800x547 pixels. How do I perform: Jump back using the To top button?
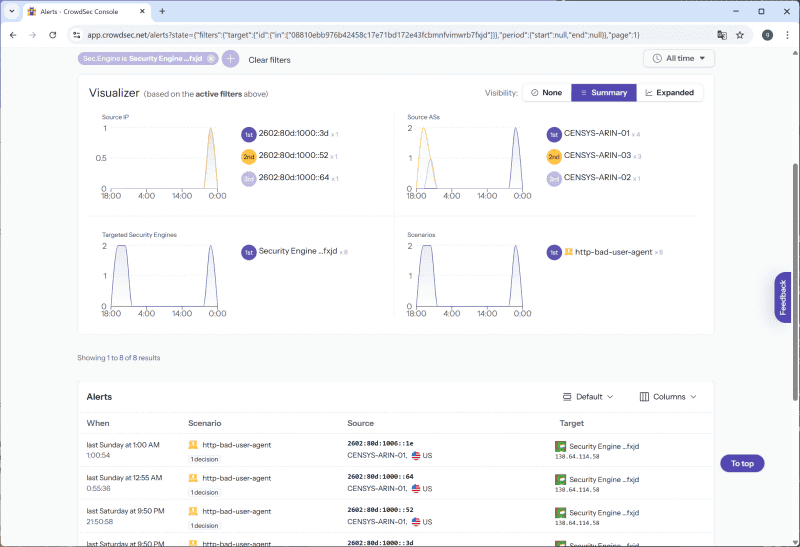742,463
